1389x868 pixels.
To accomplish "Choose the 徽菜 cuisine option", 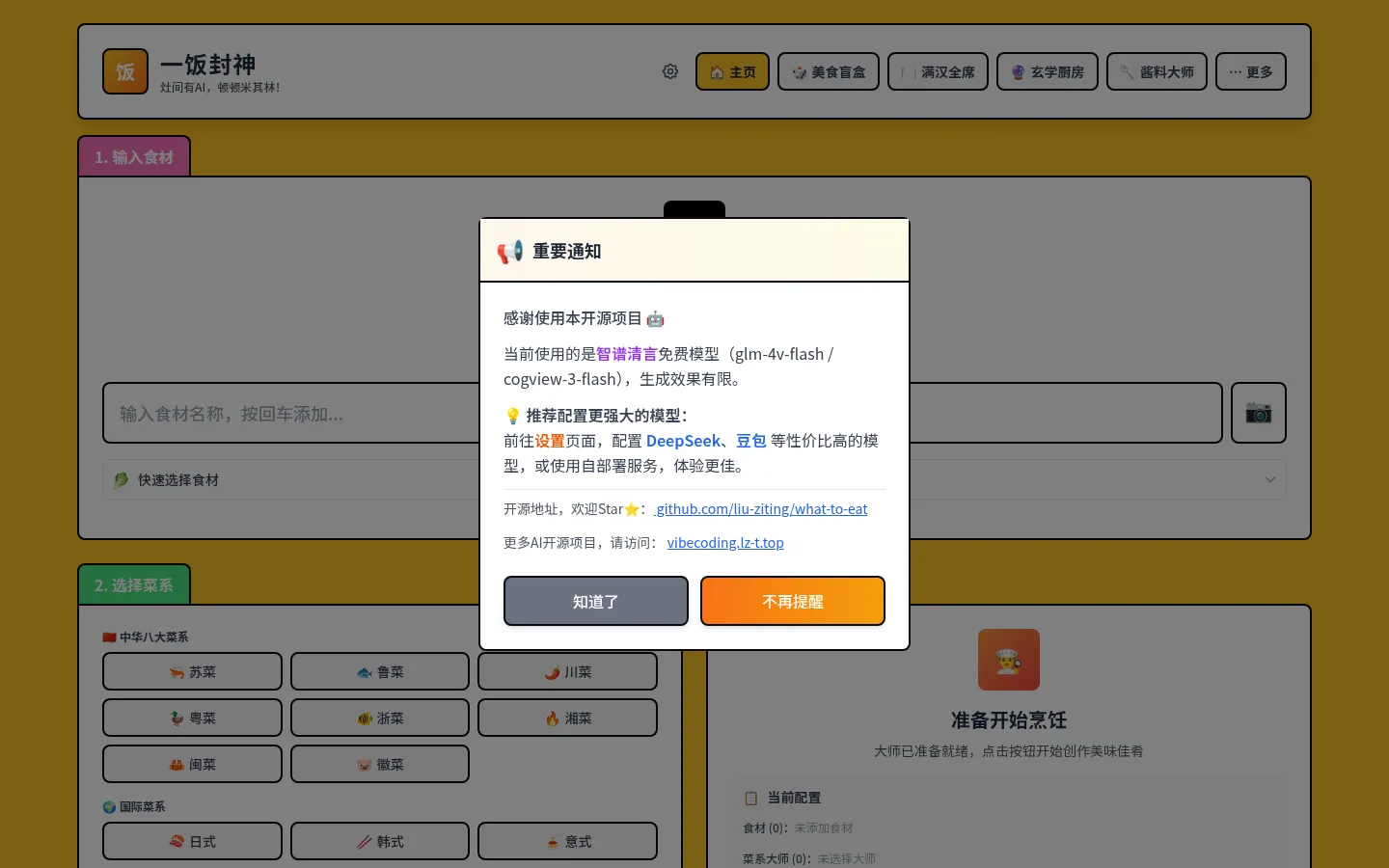I will pyautogui.click(x=380, y=764).
